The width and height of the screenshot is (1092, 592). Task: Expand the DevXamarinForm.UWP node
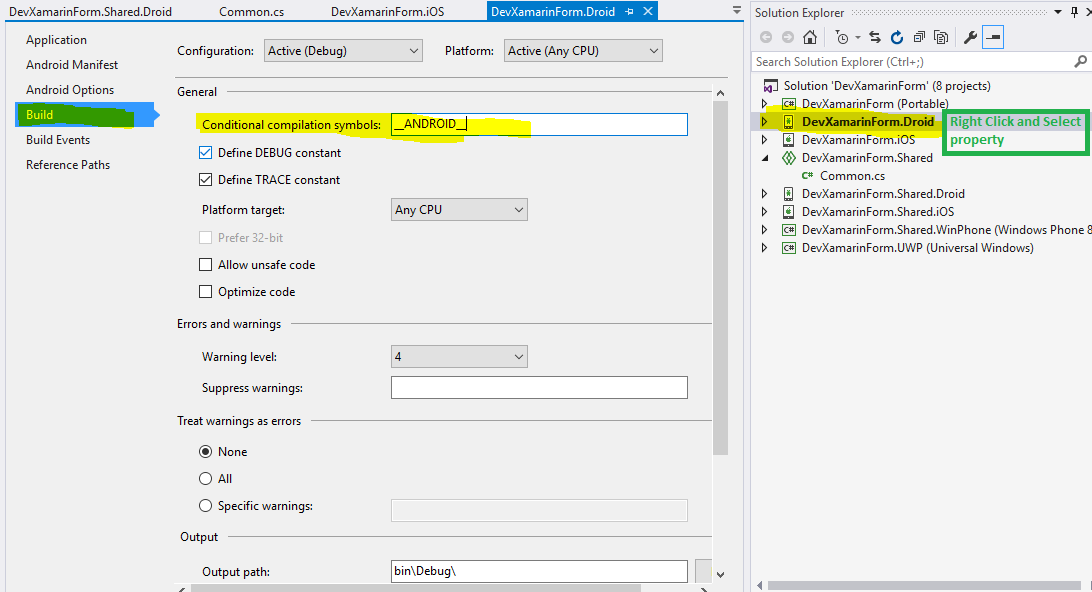765,248
